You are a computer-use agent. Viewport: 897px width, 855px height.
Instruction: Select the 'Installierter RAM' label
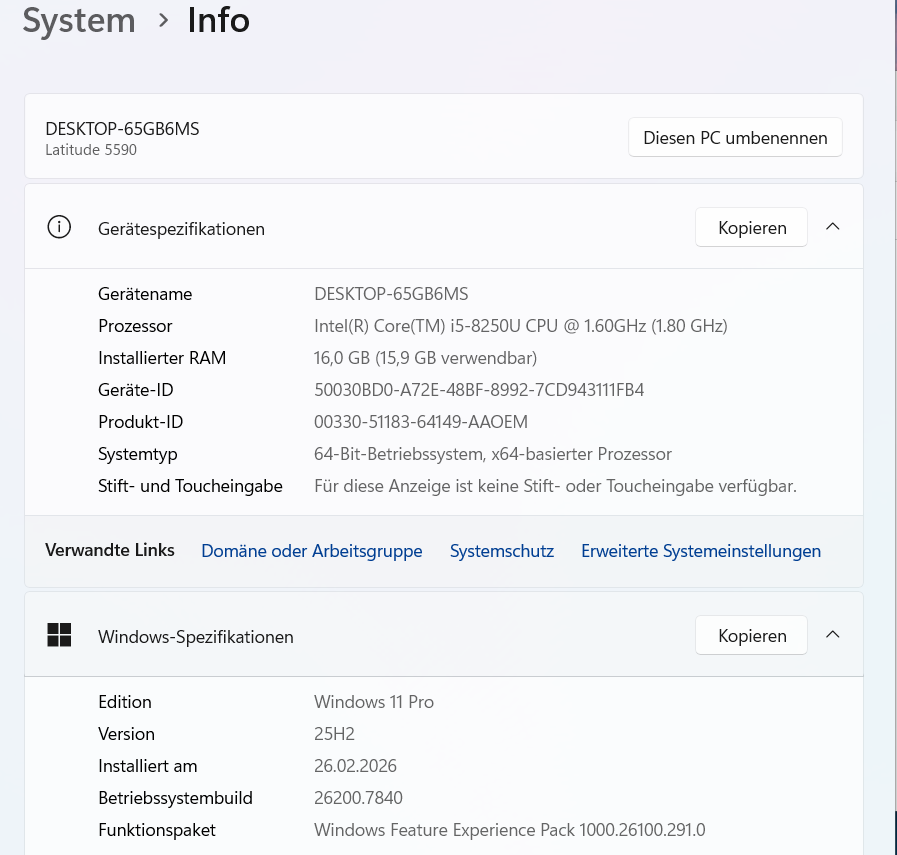pyautogui.click(x=162, y=358)
